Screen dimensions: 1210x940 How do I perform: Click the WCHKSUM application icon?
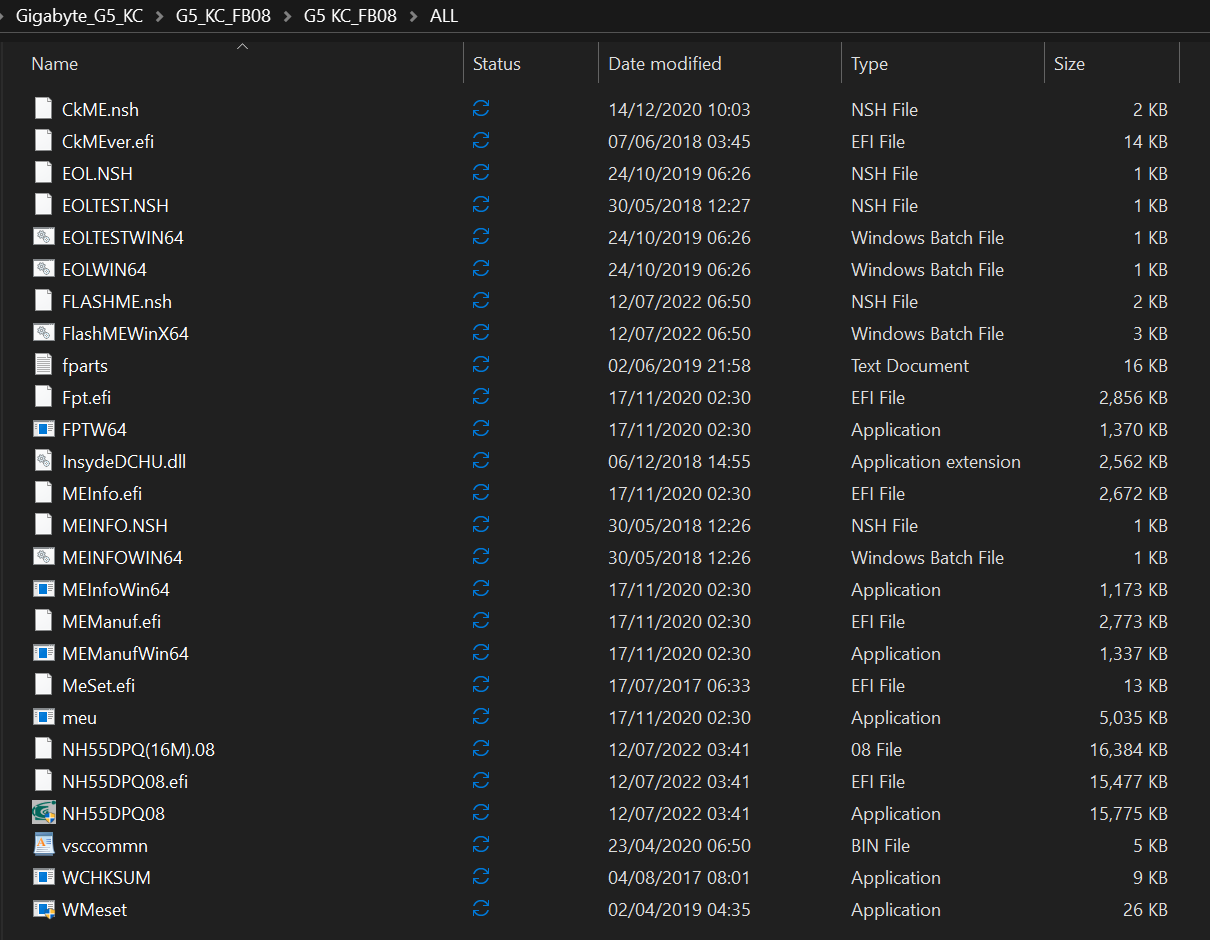(43, 877)
